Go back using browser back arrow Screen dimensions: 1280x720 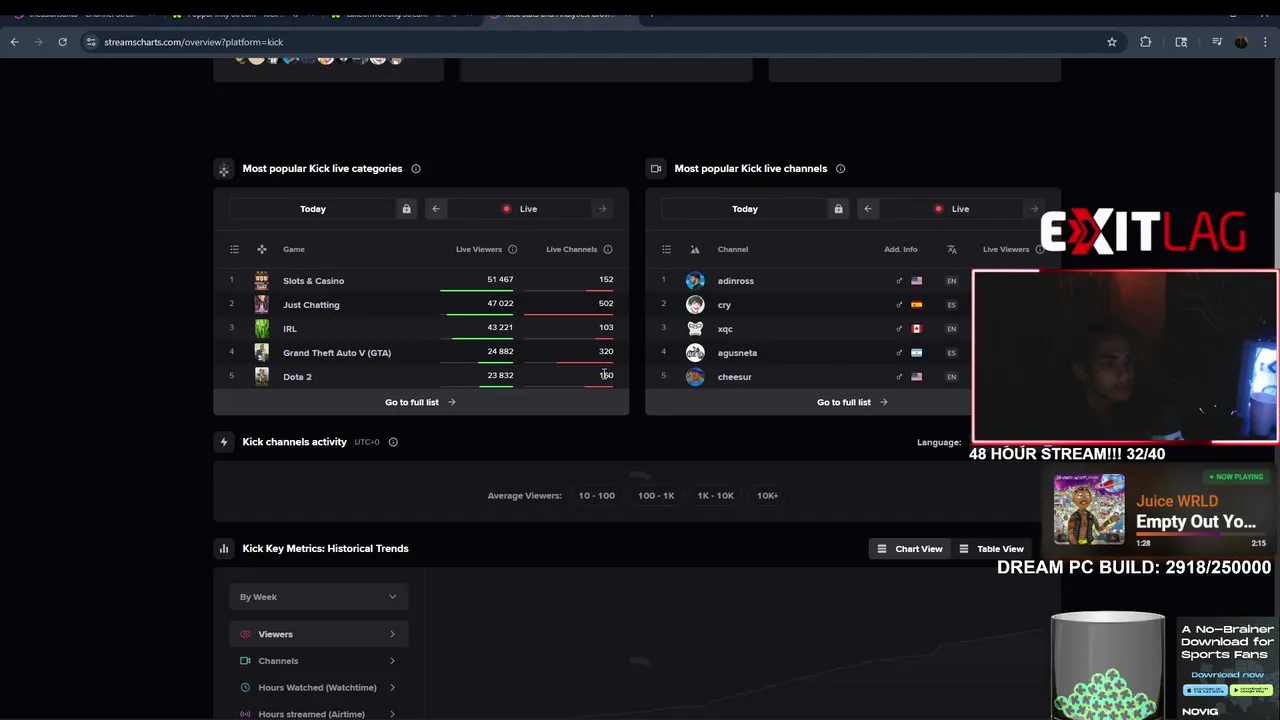point(14,42)
